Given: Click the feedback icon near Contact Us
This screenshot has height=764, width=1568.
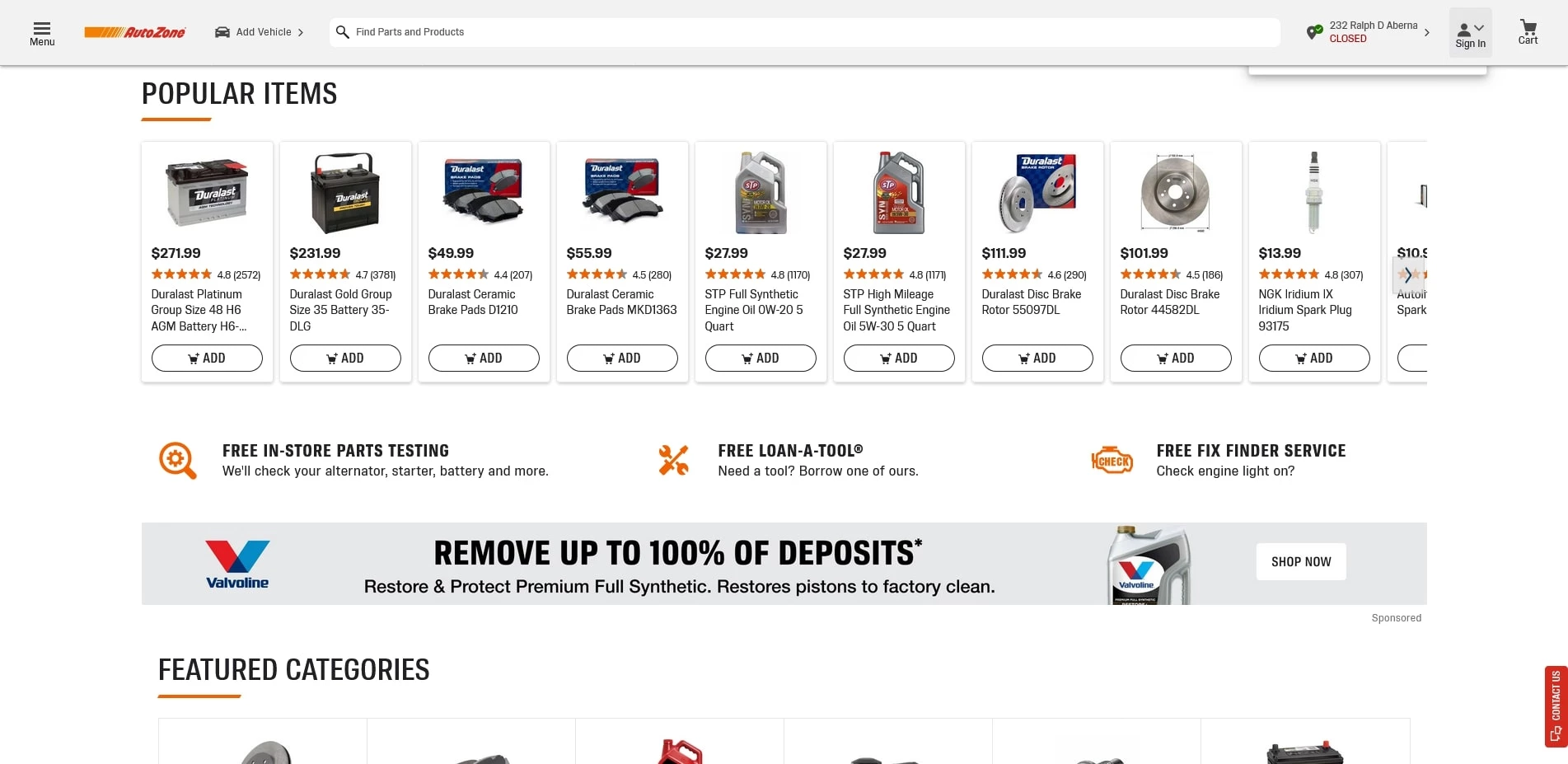Looking at the screenshot, I should pos(1556,732).
